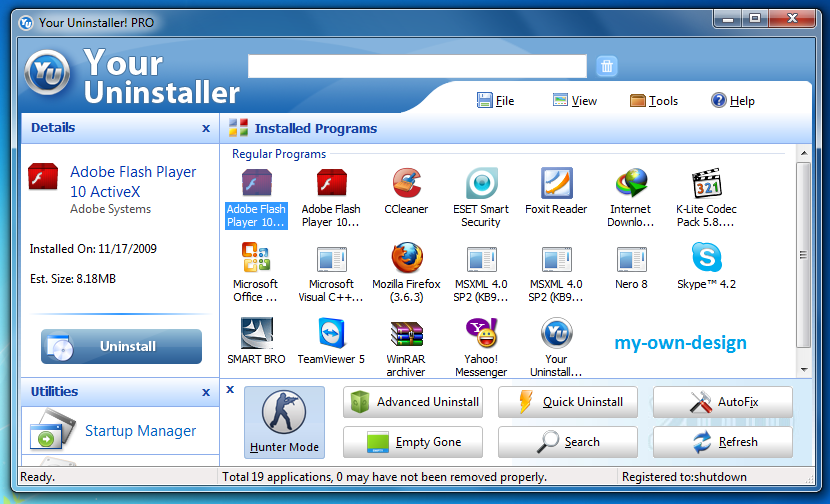The height and width of the screenshot is (504, 830).
Task: Click 'Adobe Systems' publisher text
Action: [111, 209]
